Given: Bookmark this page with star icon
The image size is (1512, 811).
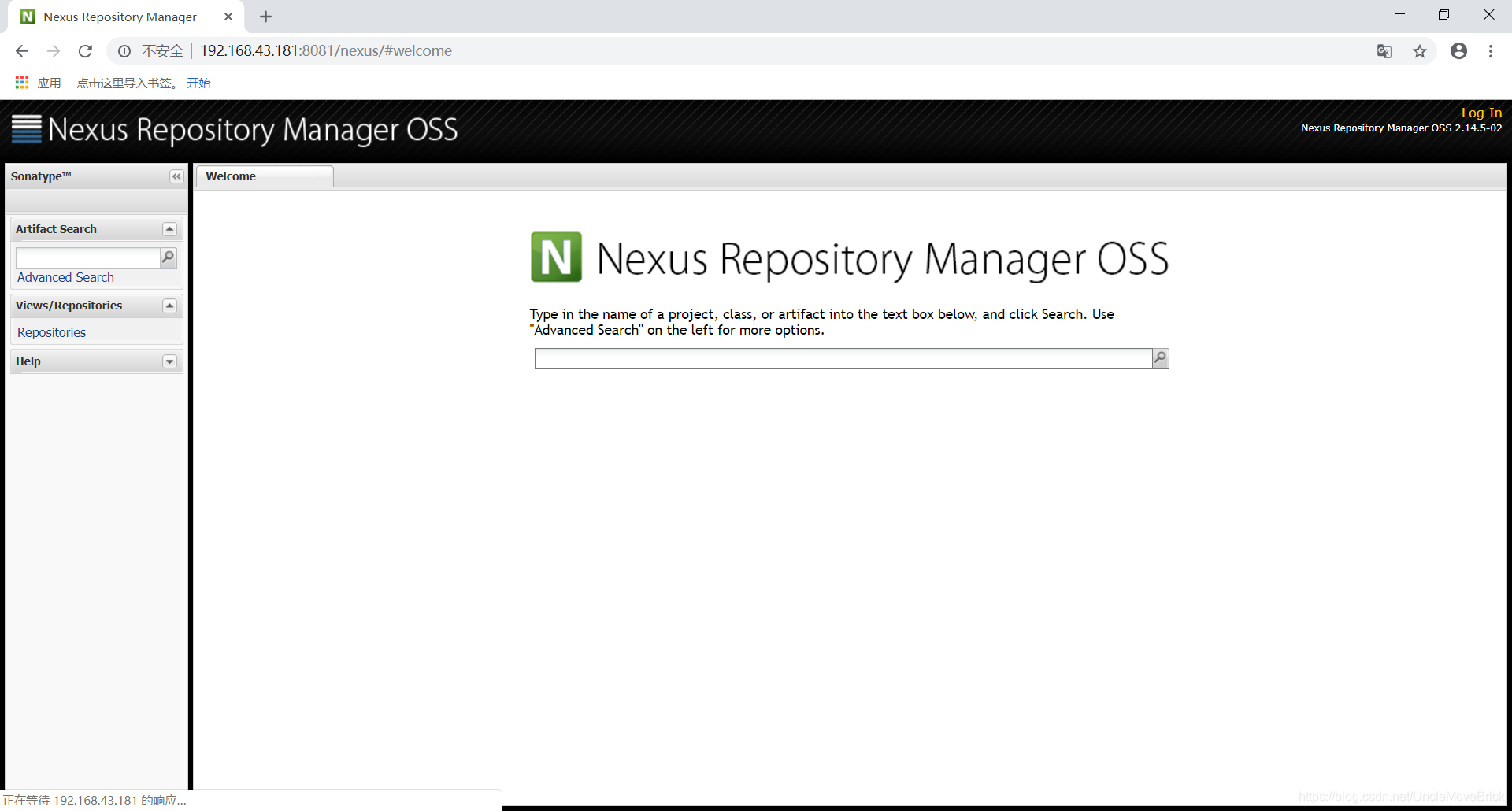Looking at the screenshot, I should pyautogui.click(x=1419, y=51).
